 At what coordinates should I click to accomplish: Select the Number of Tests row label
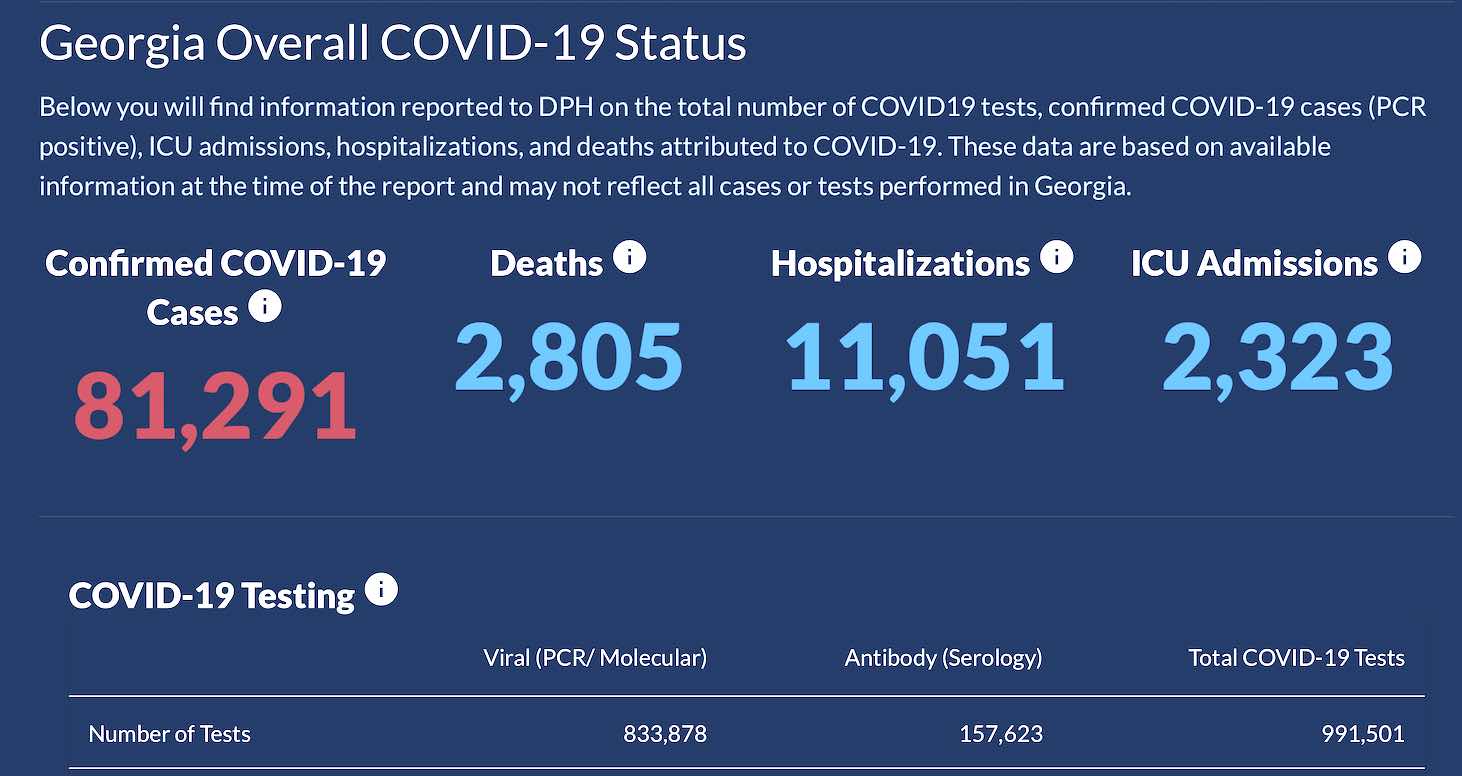click(169, 734)
